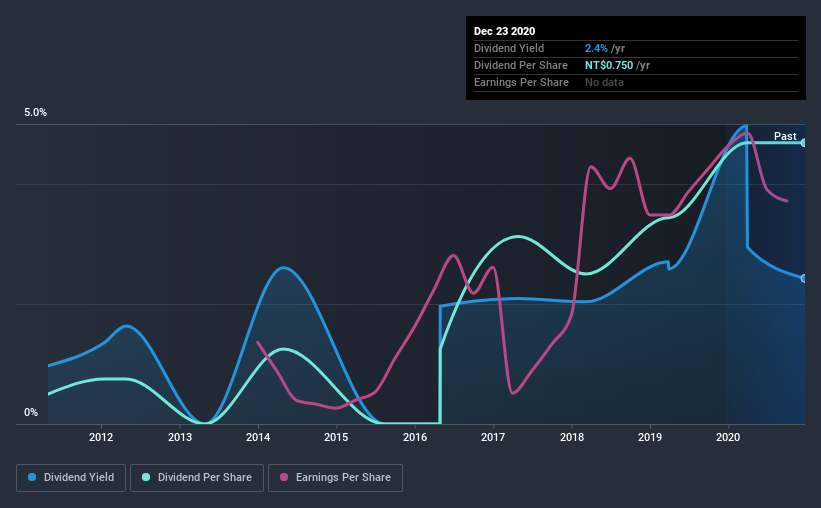Image resolution: width=821 pixels, height=508 pixels.
Task: Select the 2017 x-axis label
Action: [493, 437]
